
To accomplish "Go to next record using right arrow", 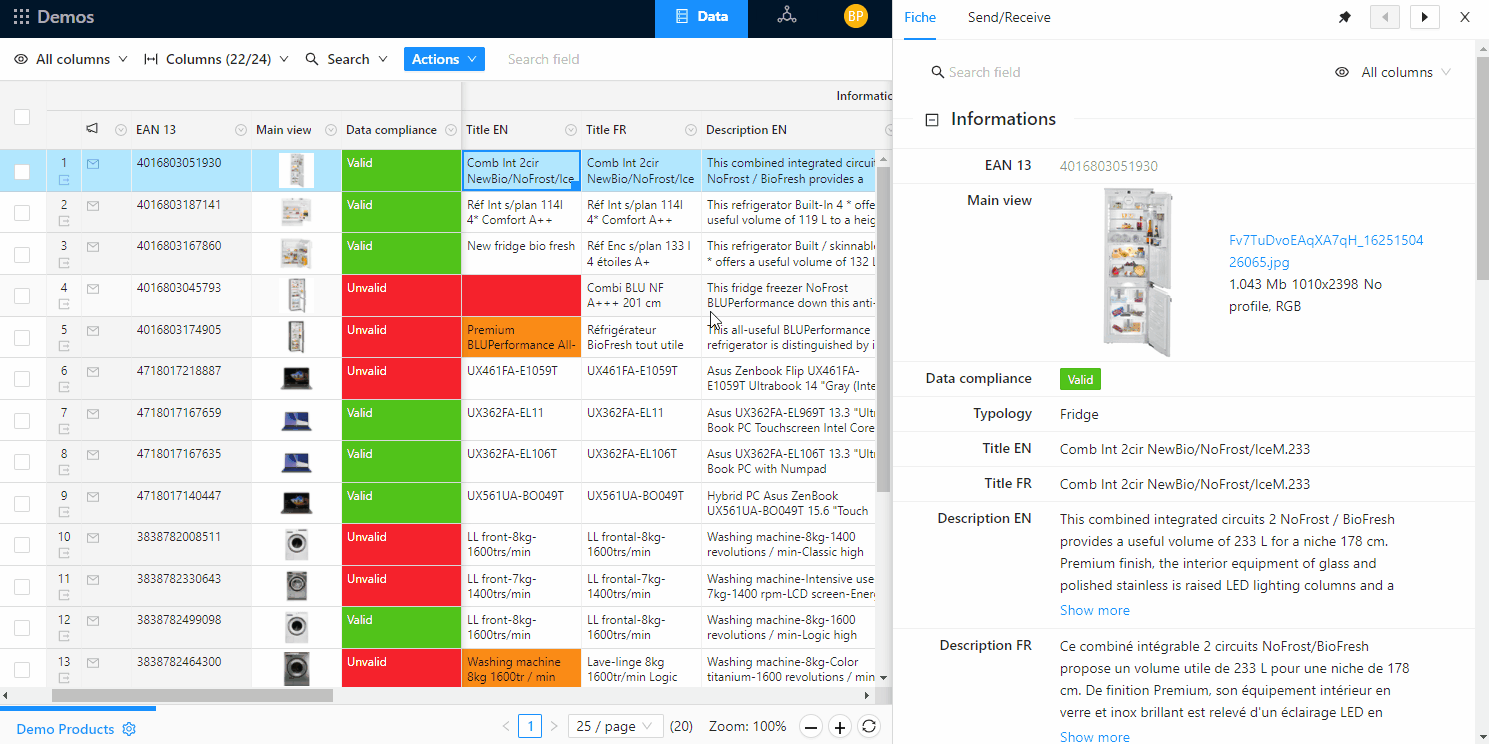I will point(1424,17).
